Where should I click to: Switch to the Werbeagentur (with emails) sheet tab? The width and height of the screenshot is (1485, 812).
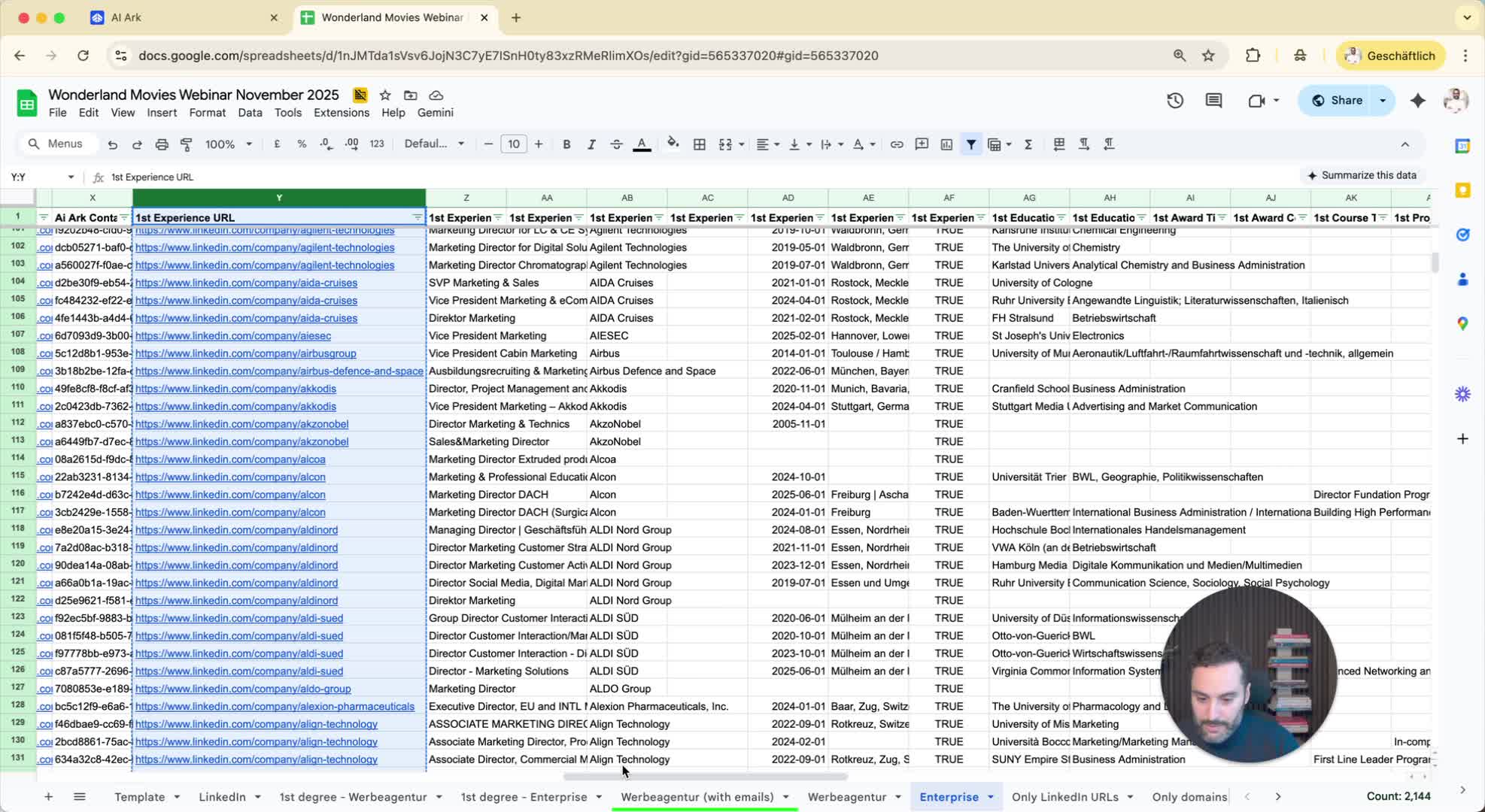pyautogui.click(x=697, y=797)
